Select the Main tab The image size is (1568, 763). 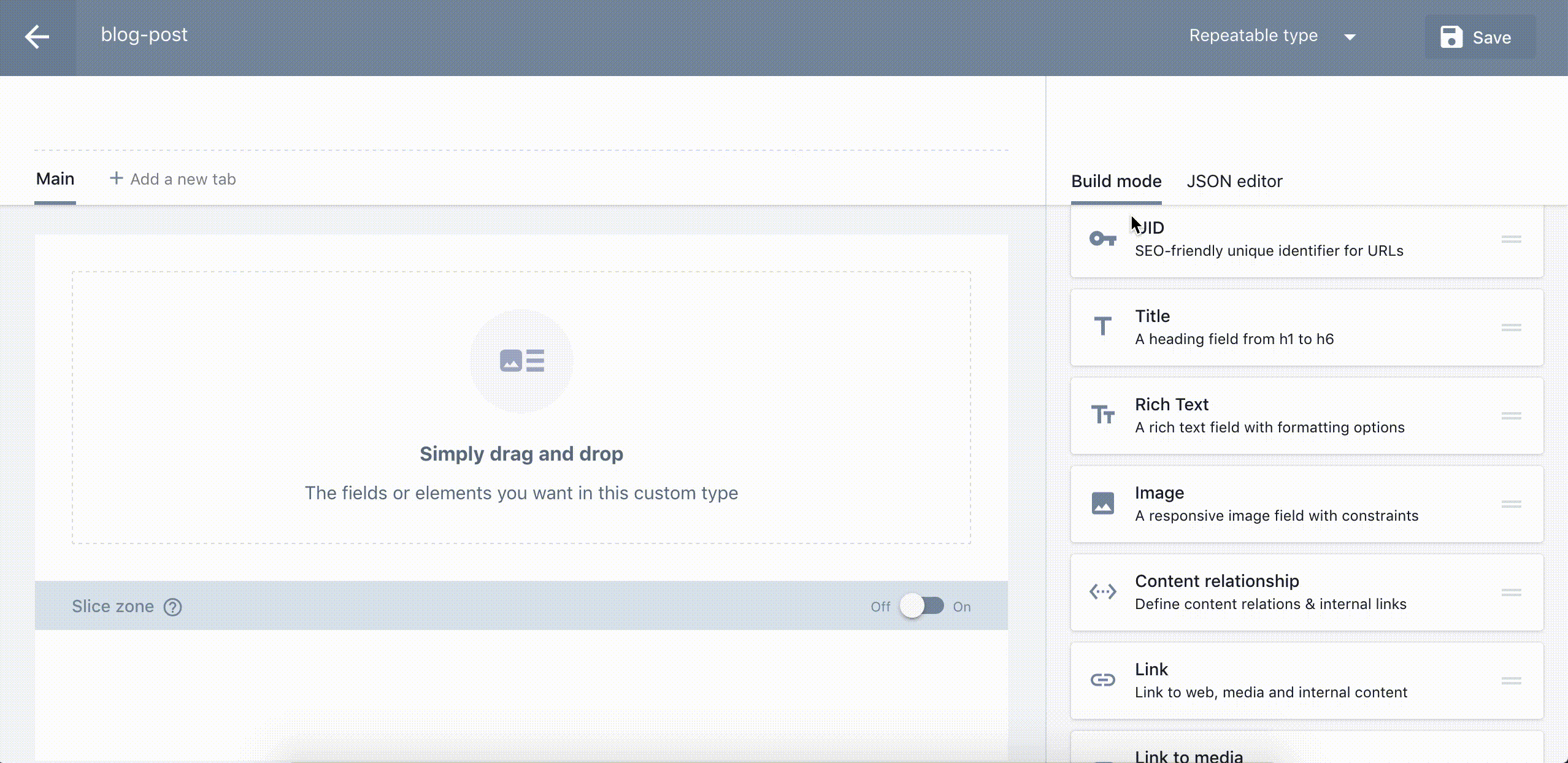(x=55, y=179)
